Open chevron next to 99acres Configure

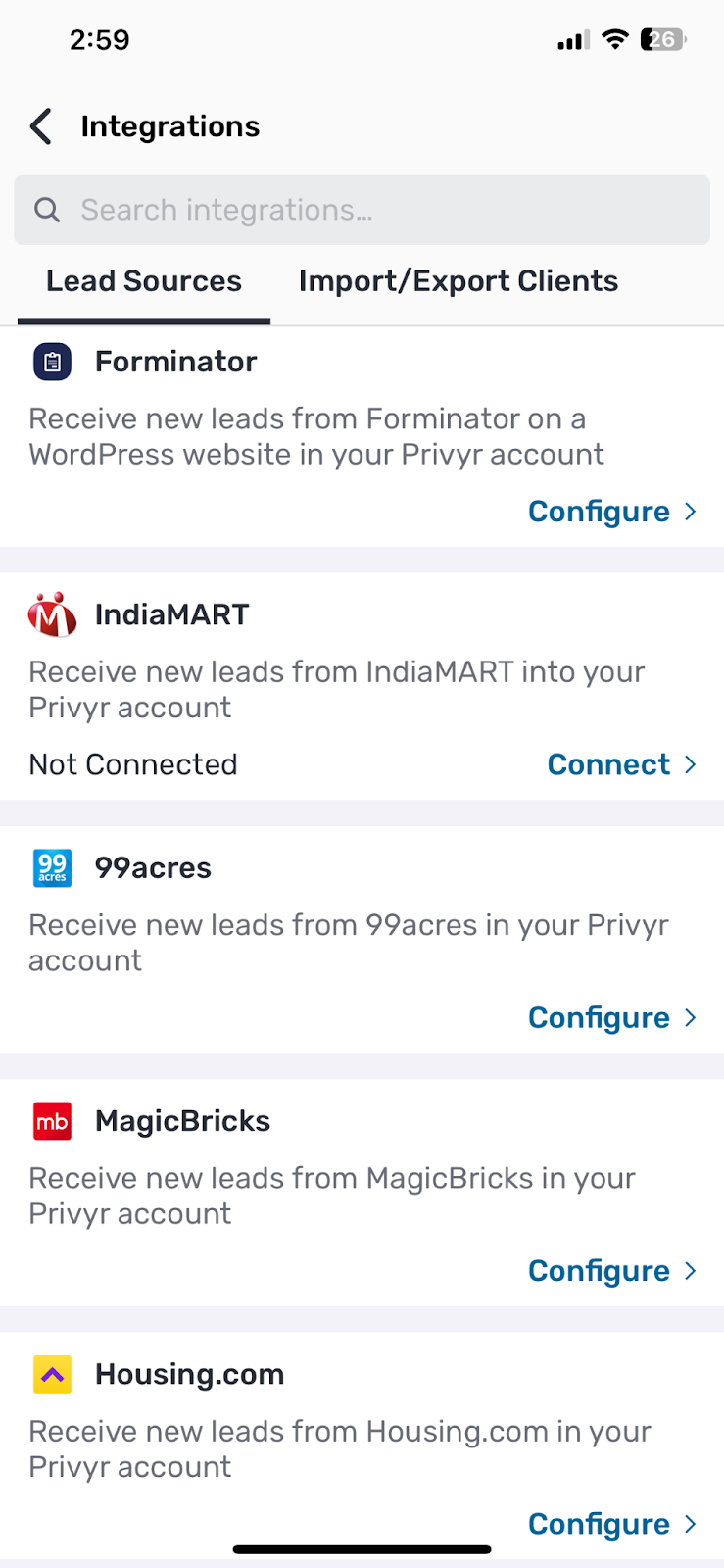(x=691, y=1017)
